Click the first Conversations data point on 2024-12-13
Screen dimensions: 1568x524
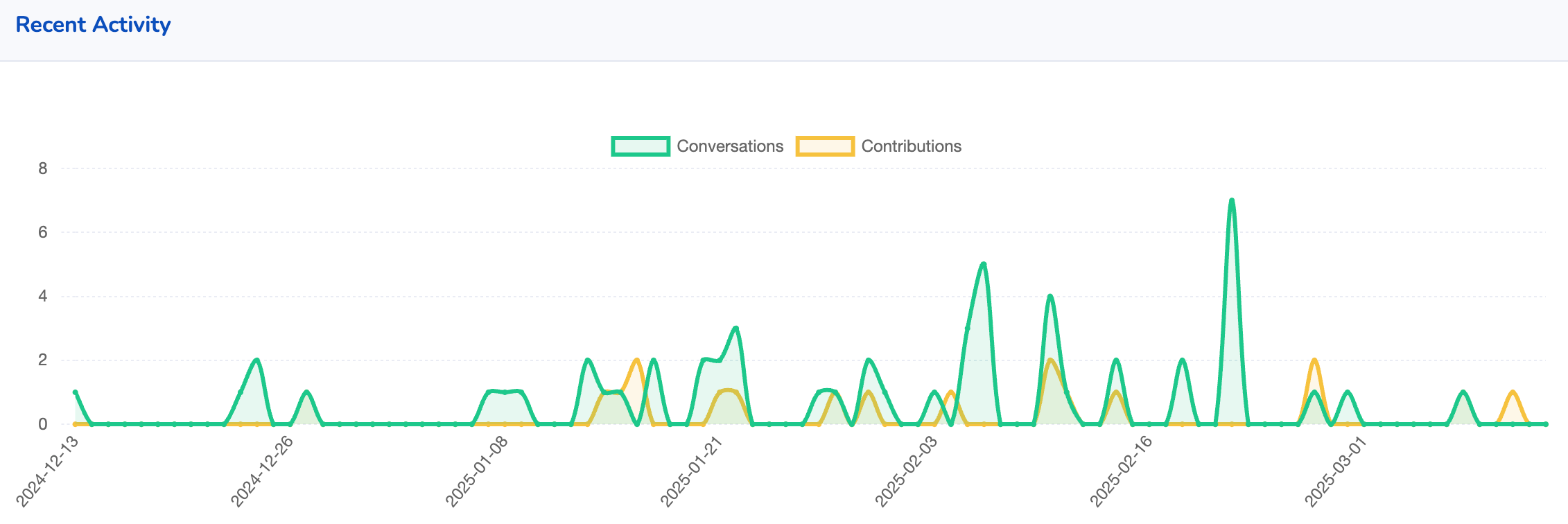(x=76, y=392)
